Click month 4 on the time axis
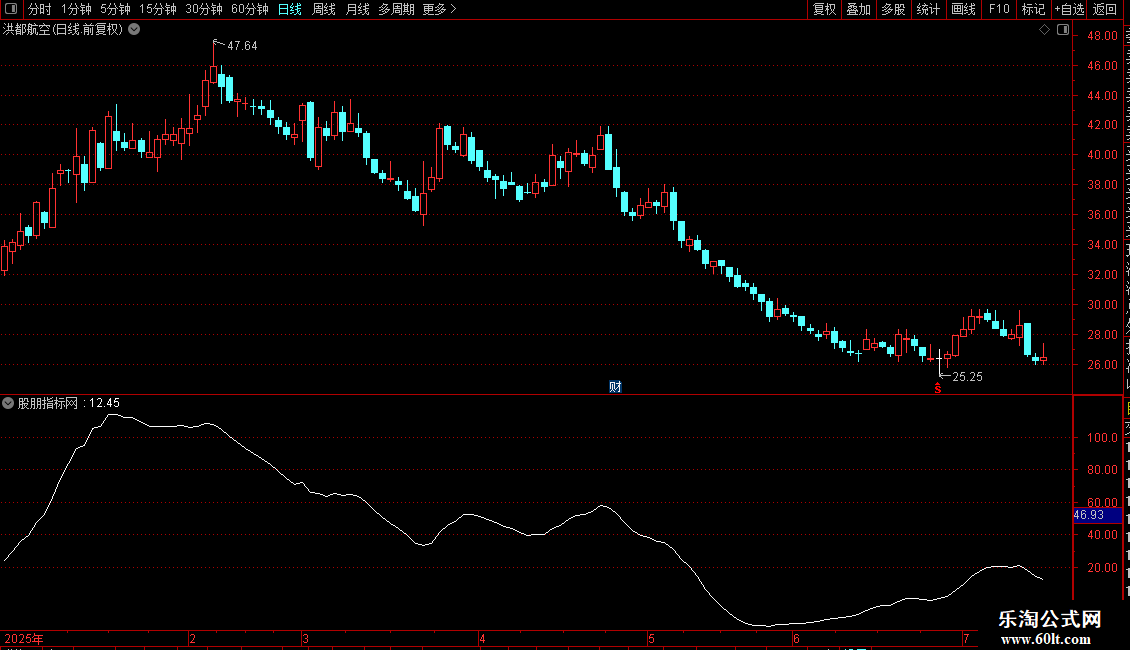The height and width of the screenshot is (650, 1130). click(482, 638)
